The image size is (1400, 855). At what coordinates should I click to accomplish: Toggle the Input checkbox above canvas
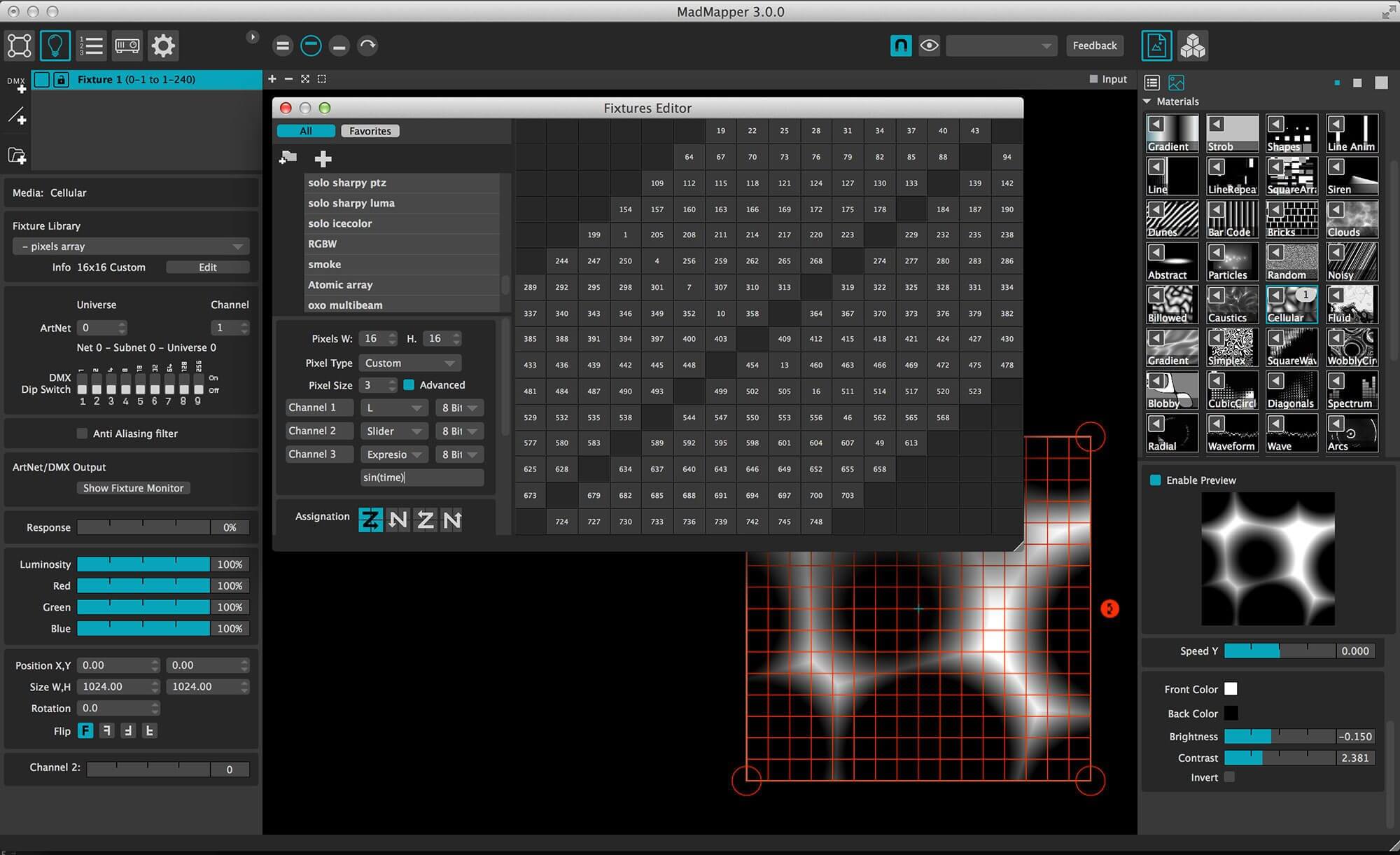pyautogui.click(x=1094, y=79)
